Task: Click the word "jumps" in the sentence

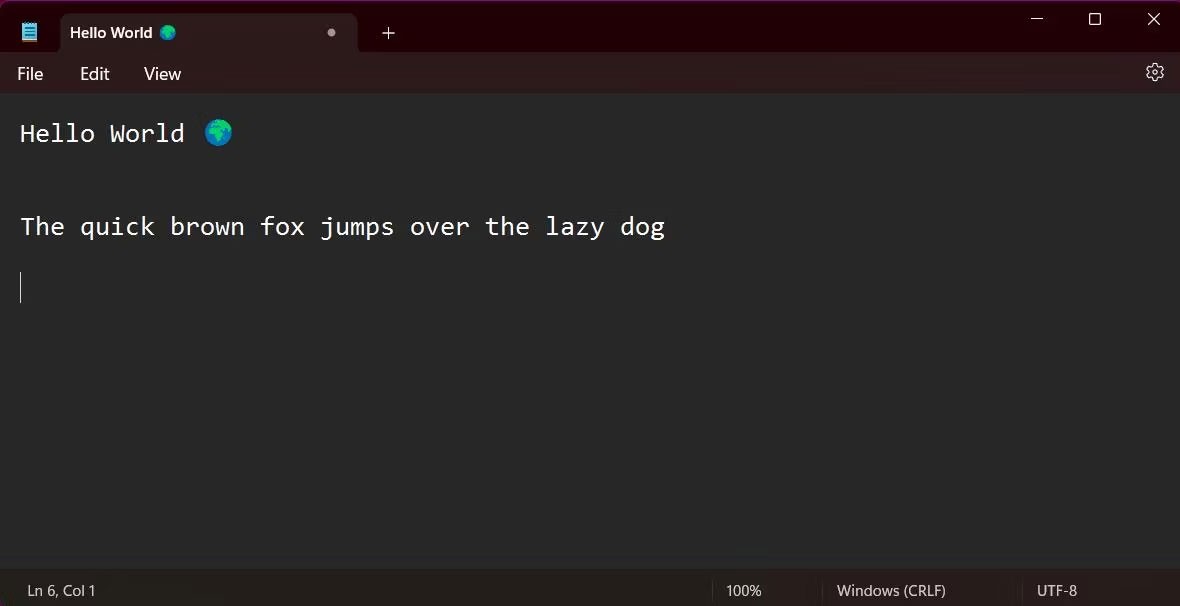Action: 357,227
